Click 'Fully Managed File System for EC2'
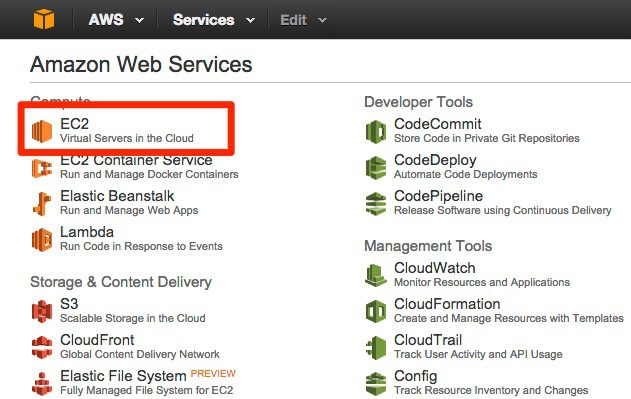The height and width of the screenshot is (399, 631). (146, 390)
